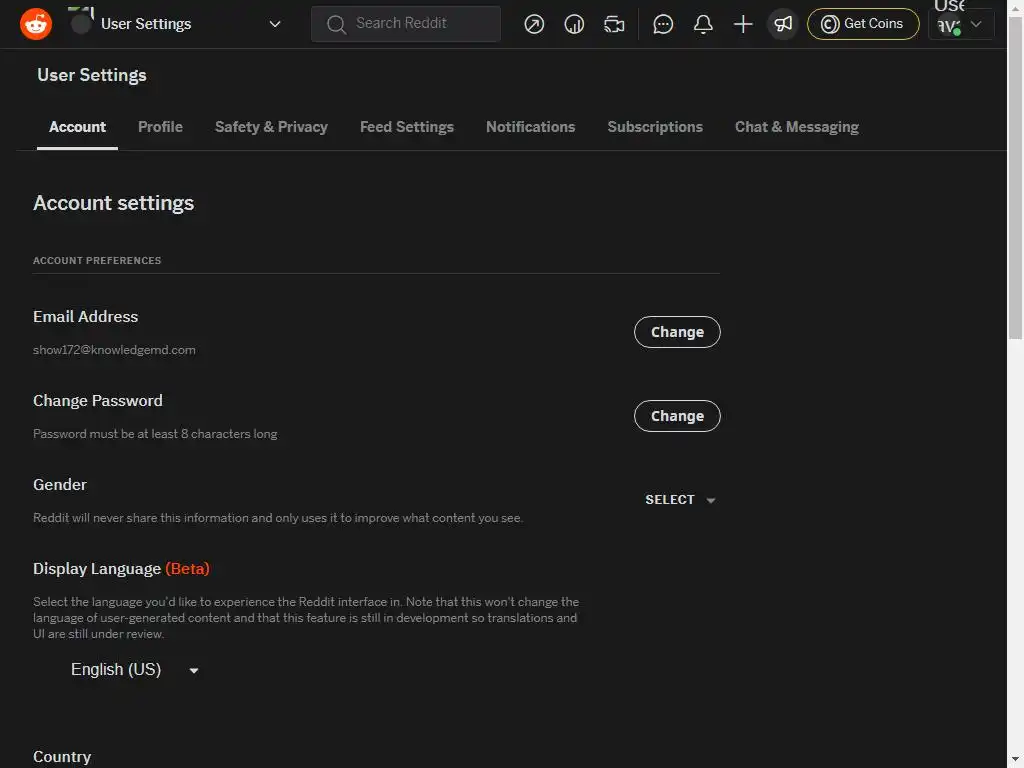Open the Popular arrow icon
This screenshot has height=768, width=1024.
click(534, 25)
